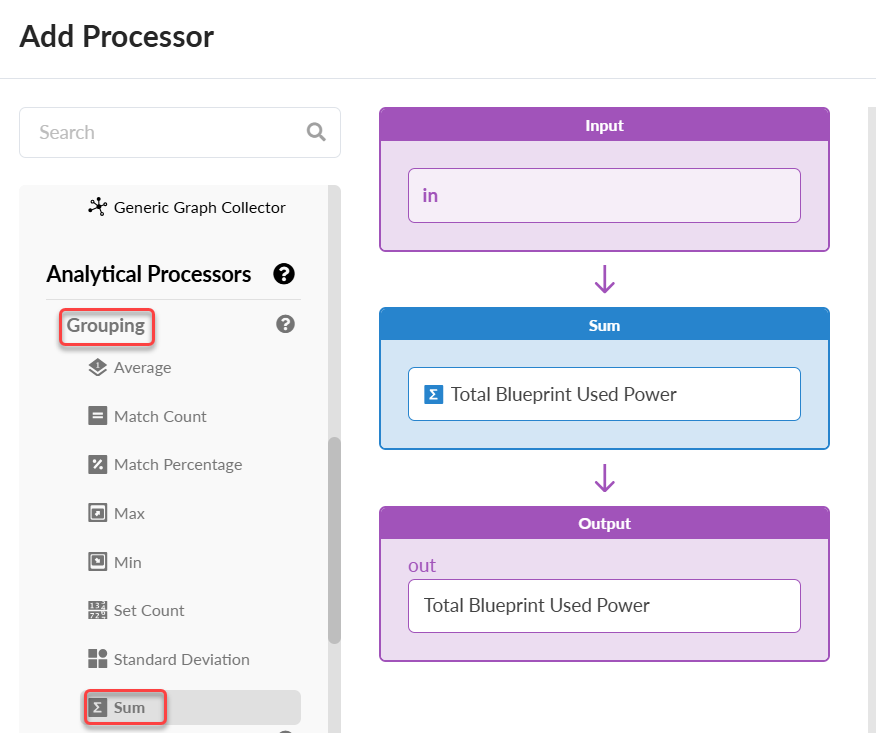Collapse the Grouping category
This screenshot has width=876, height=733.
[x=106, y=325]
